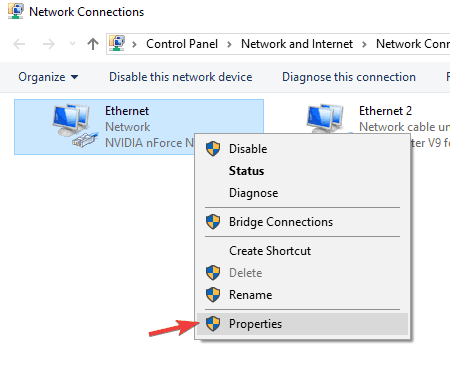Click Disable this network device
The width and height of the screenshot is (450, 391).
[181, 77]
